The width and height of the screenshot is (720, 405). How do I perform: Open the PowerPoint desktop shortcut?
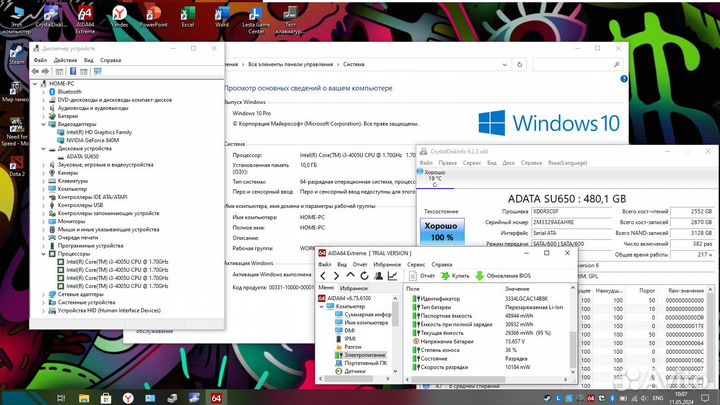click(x=153, y=17)
